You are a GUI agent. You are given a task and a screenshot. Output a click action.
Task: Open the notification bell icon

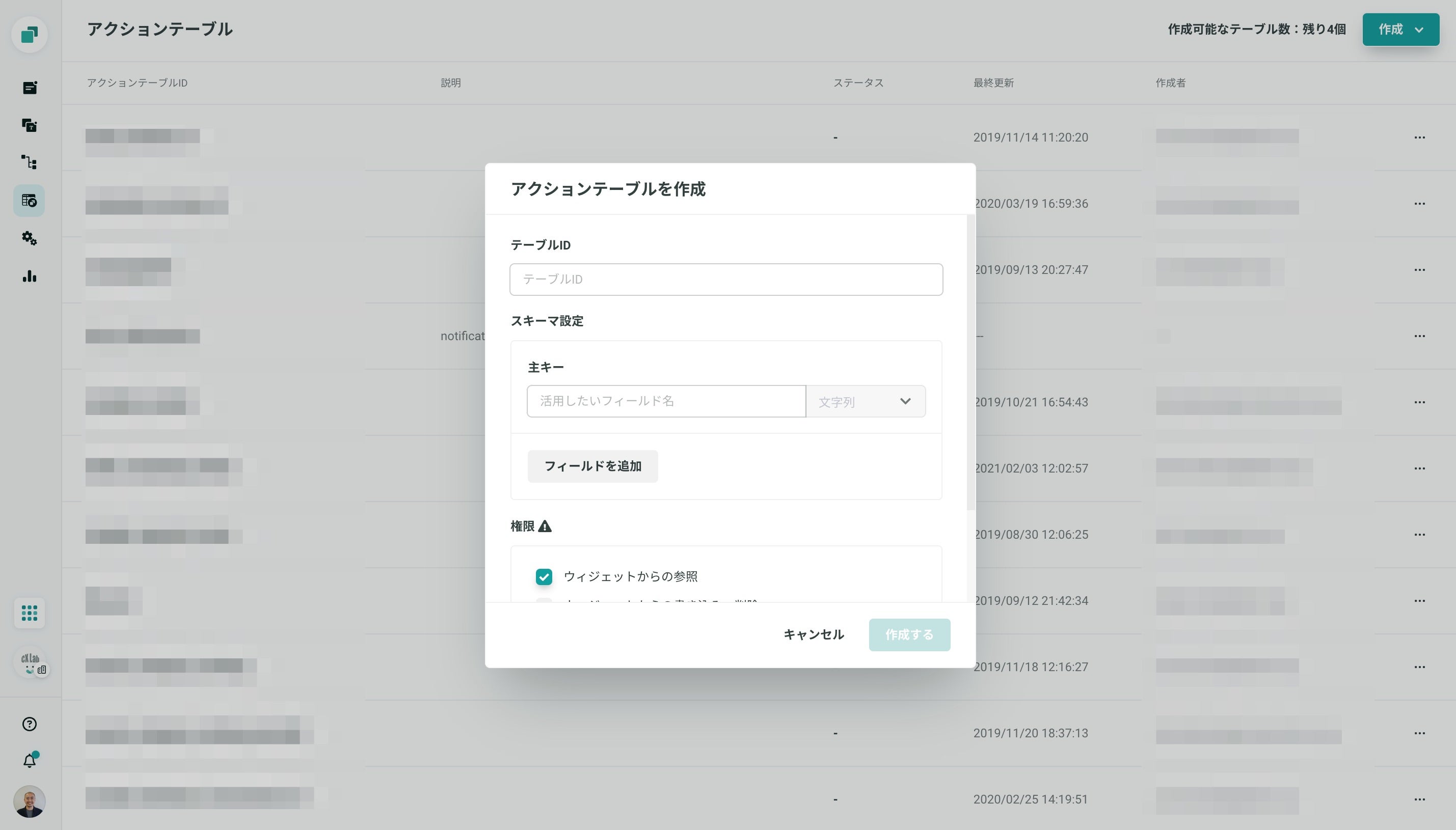[x=30, y=760]
